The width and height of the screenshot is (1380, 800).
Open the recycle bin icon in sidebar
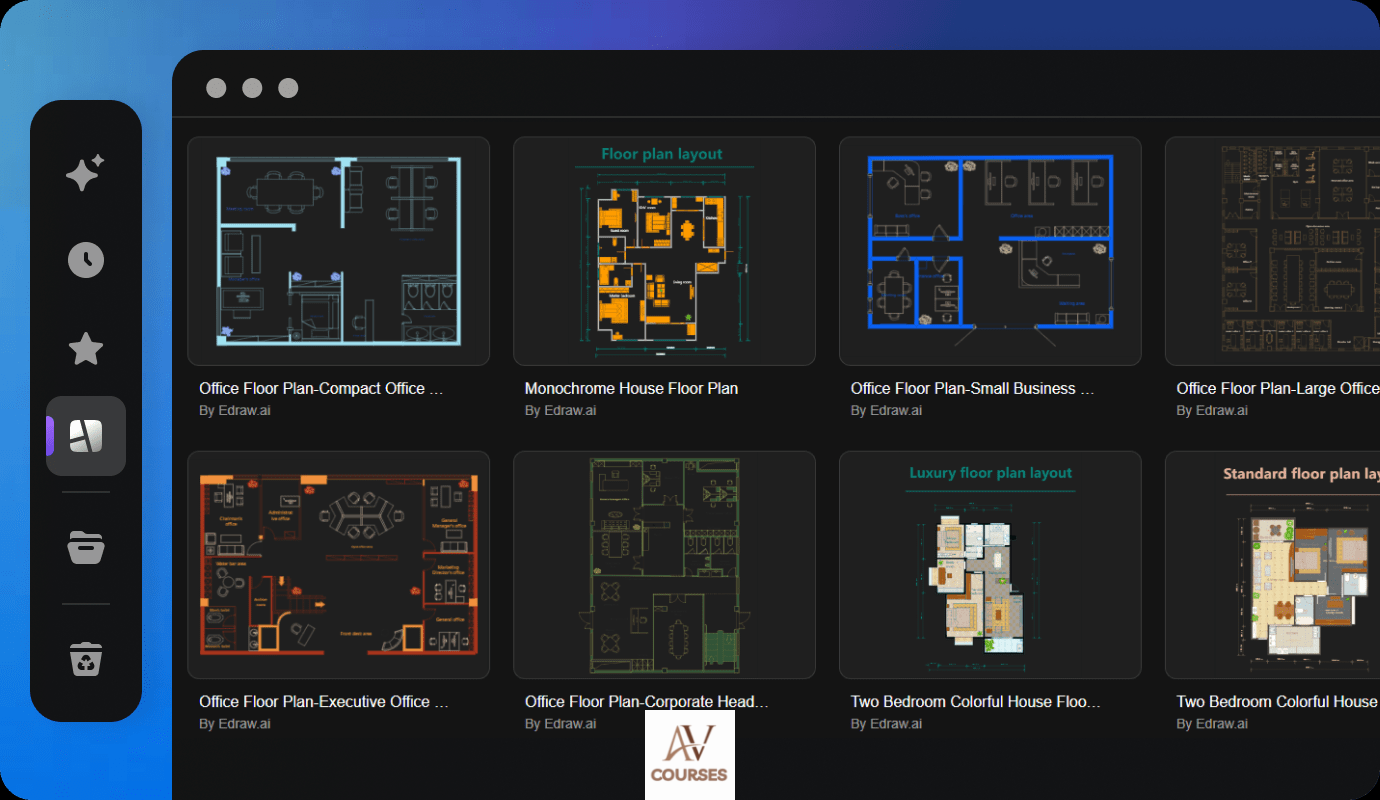click(86, 660)
